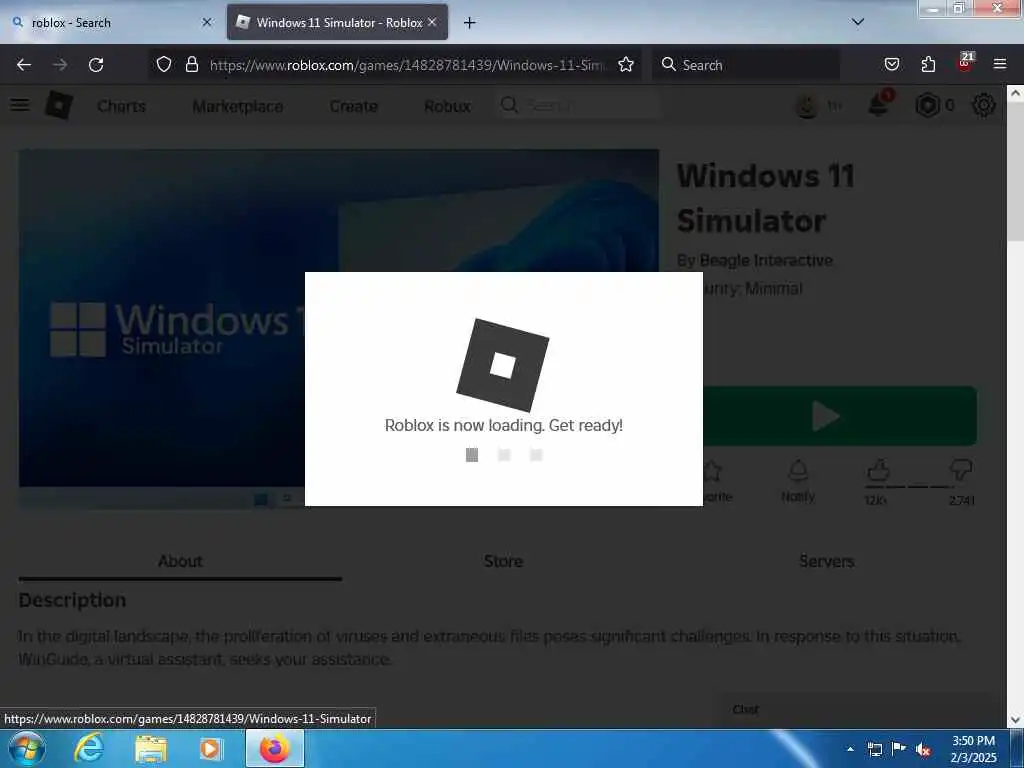The height and width of the screenshot is (768, 1024).
Task: Open the Chat panel header
Action: 856,710
